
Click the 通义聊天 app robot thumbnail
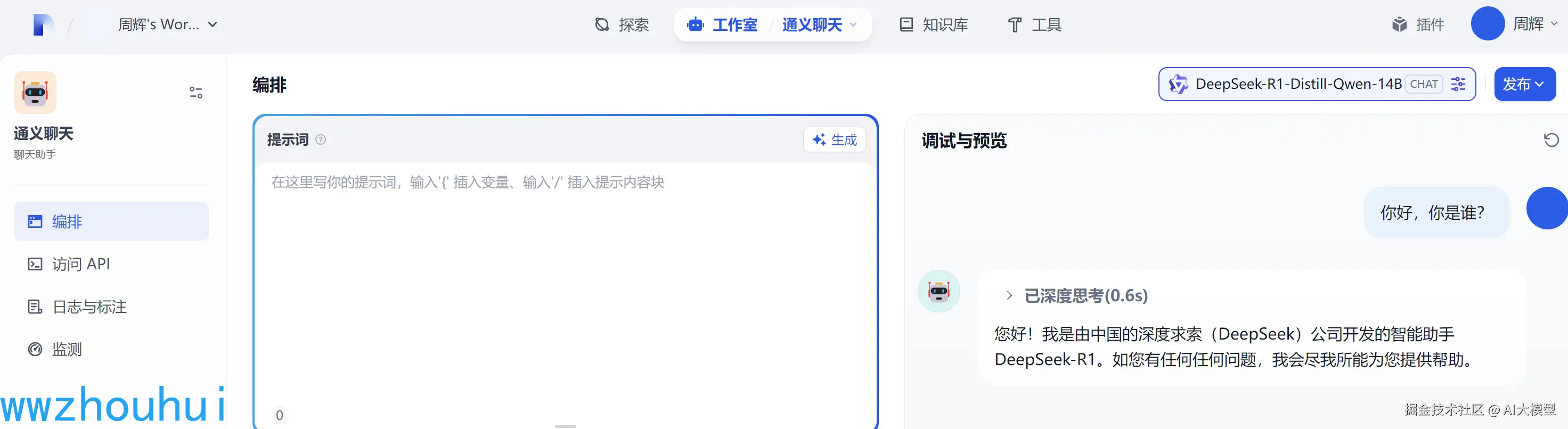coord(35,93)
